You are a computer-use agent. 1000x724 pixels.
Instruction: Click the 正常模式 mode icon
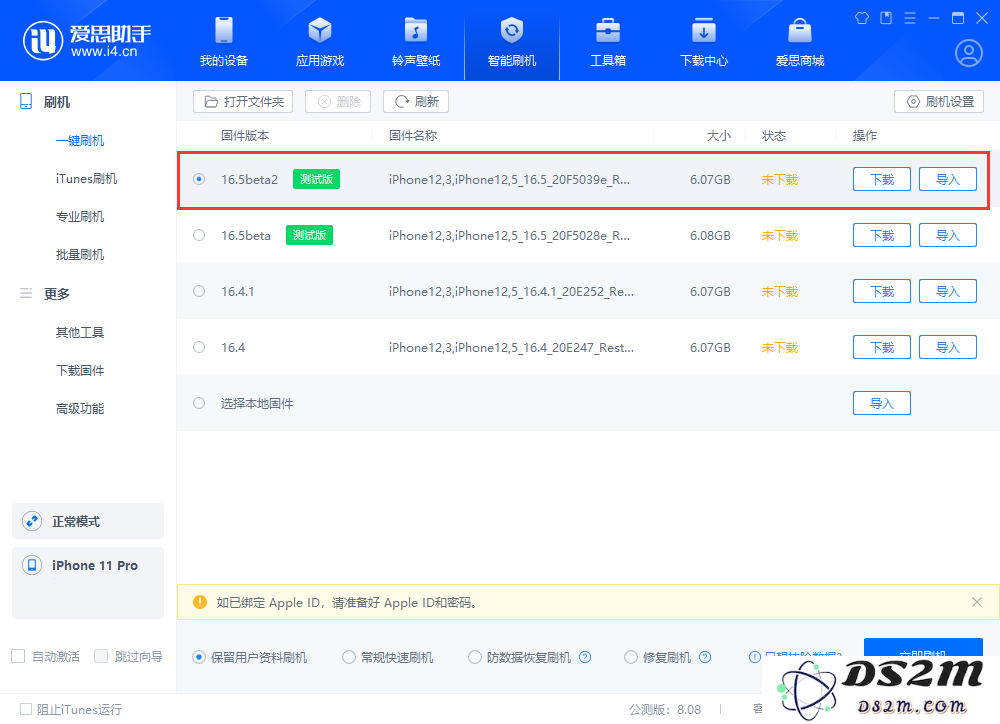32,521
